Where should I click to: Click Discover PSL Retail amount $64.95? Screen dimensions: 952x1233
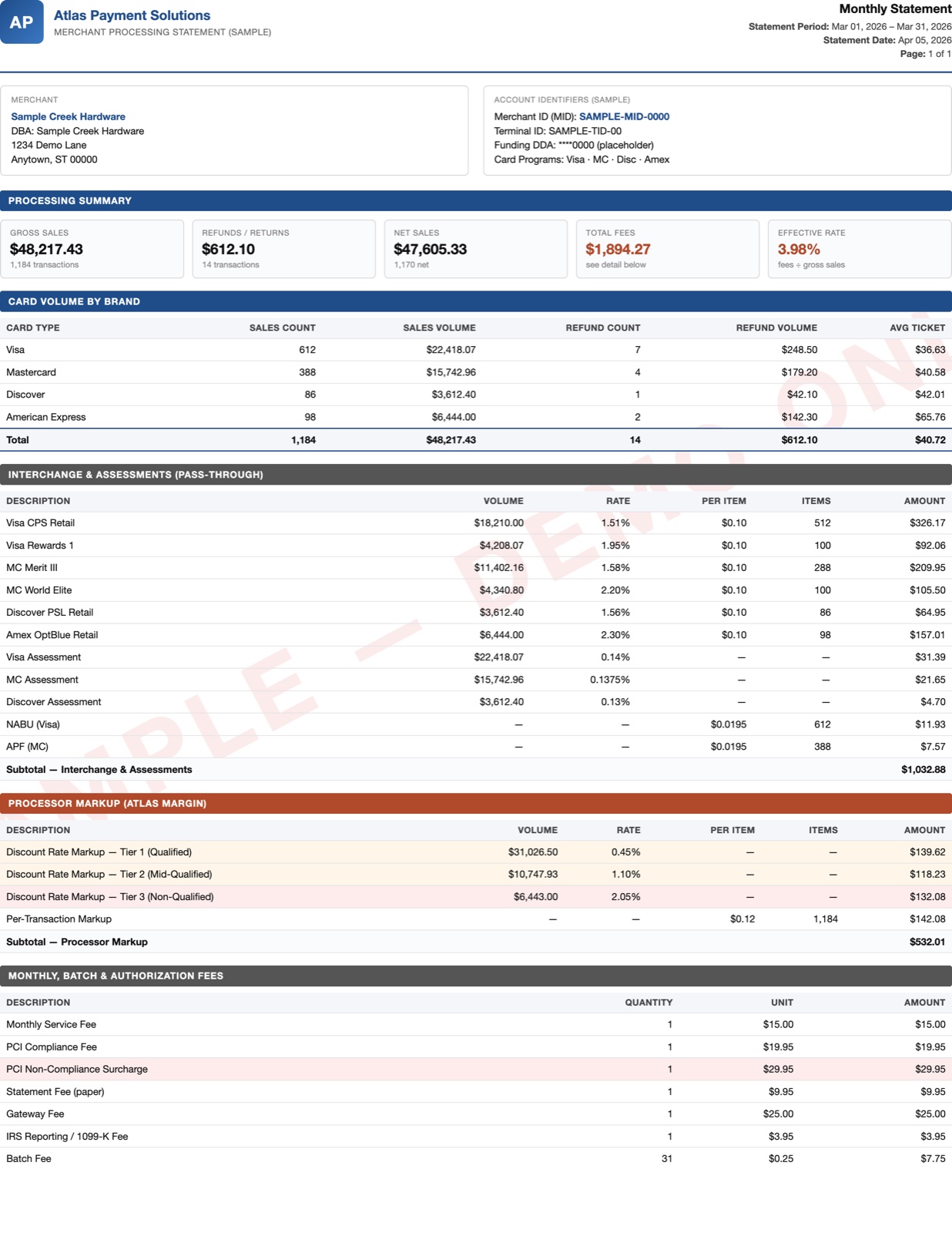pyautogui.click(x=930, y=613)
